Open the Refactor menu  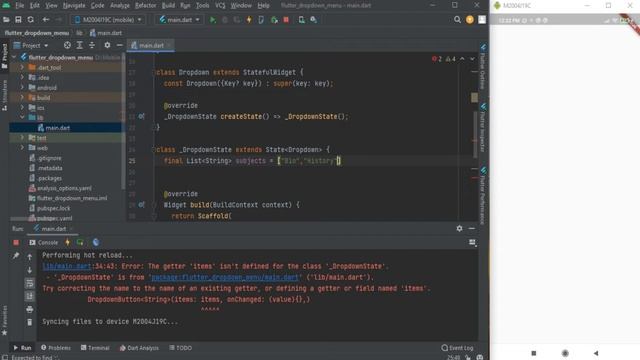[146, 6]
